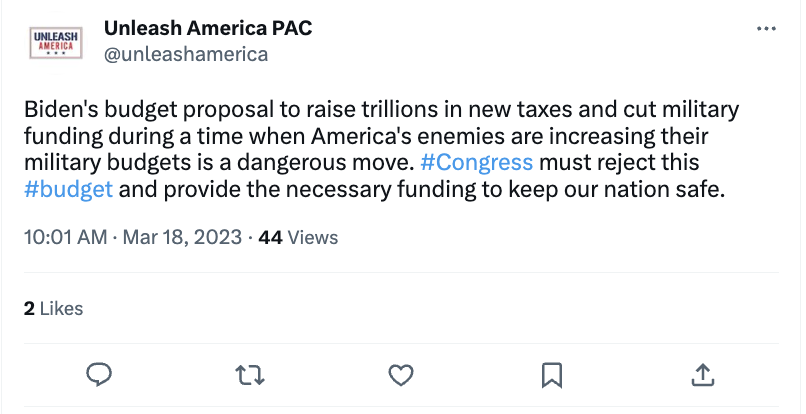
Task: Like the tweet with the heart icon
Action: tap(400, 374)
